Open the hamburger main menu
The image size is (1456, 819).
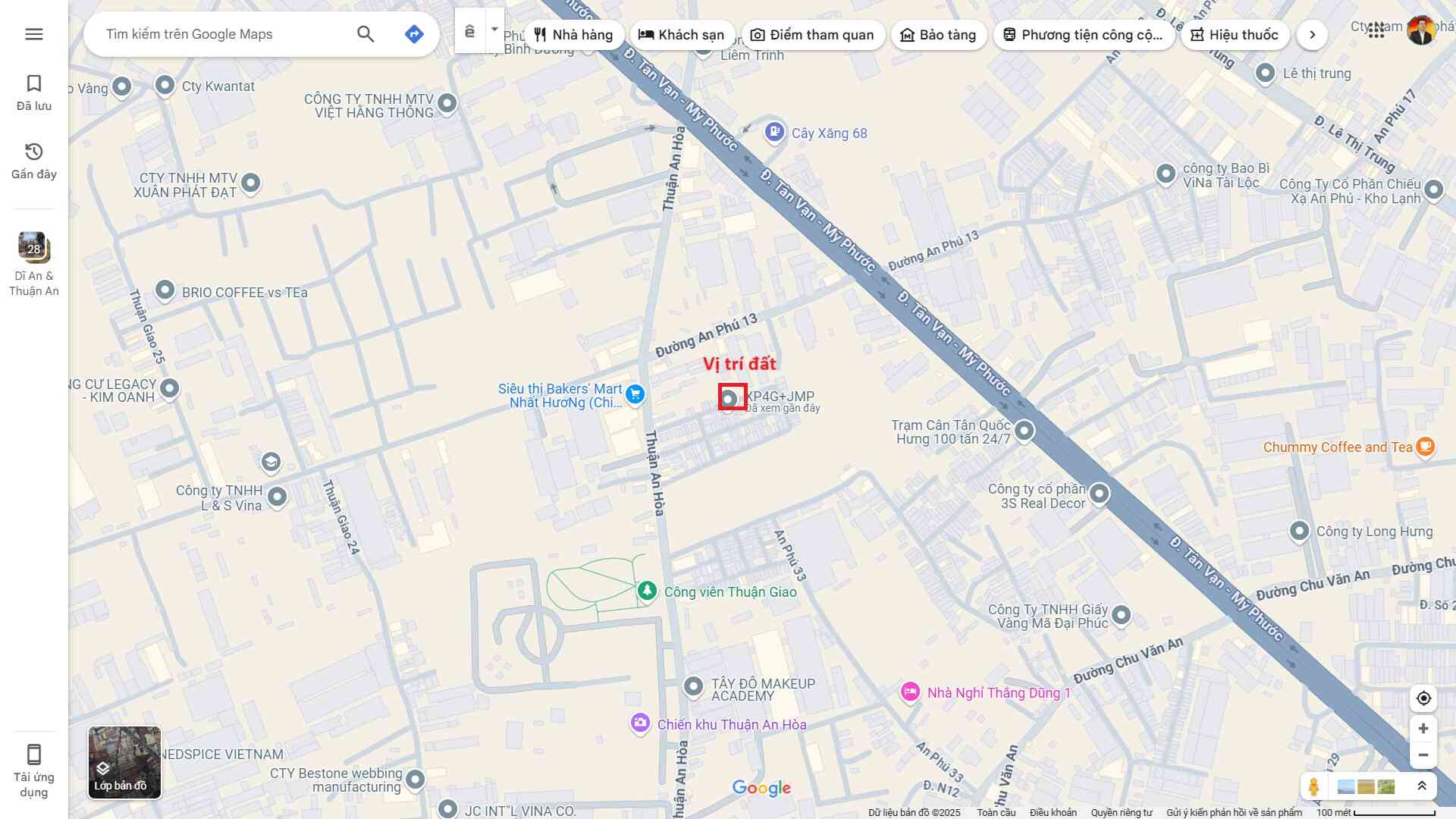(x=34, y=34)
